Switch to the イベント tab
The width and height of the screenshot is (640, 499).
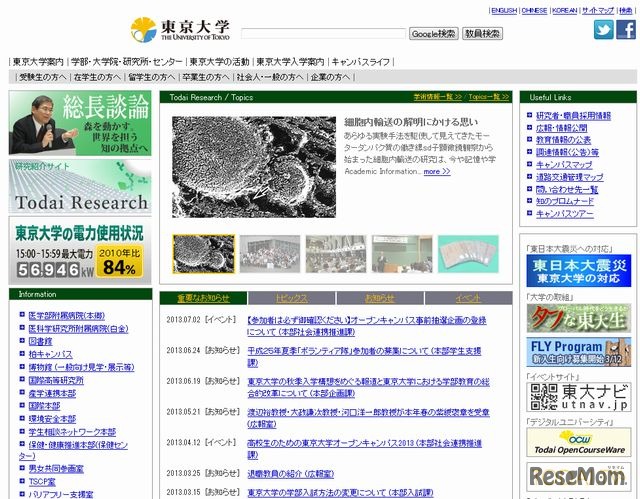coord(468,298)
